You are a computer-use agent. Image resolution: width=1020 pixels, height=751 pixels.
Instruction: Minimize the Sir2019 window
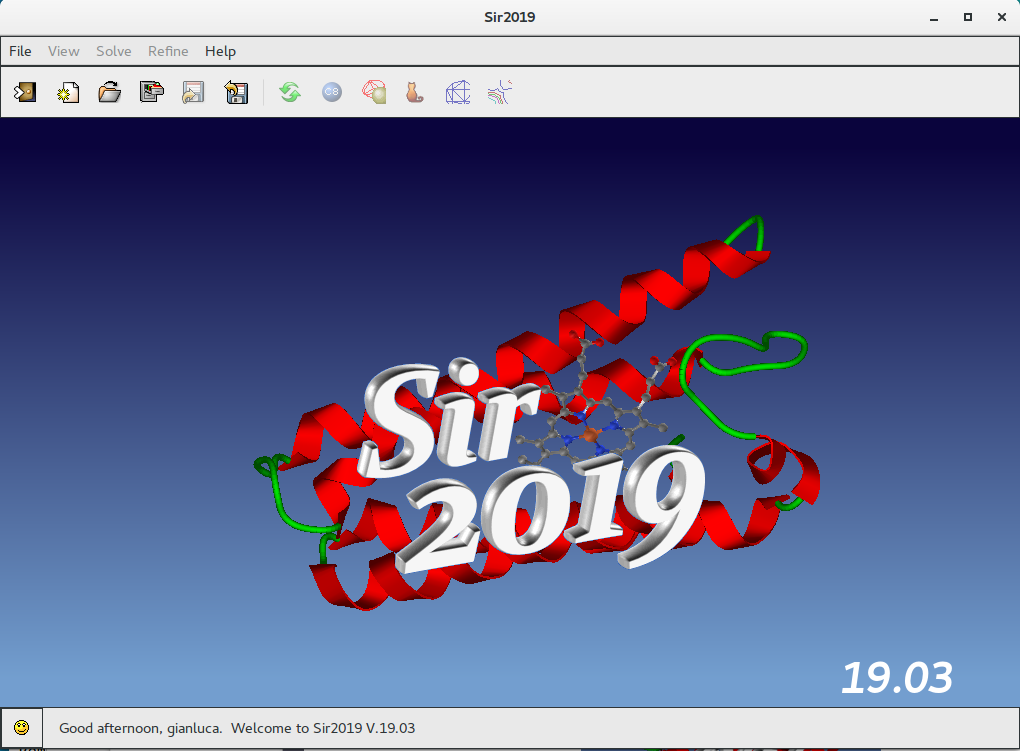coord(934,18)
